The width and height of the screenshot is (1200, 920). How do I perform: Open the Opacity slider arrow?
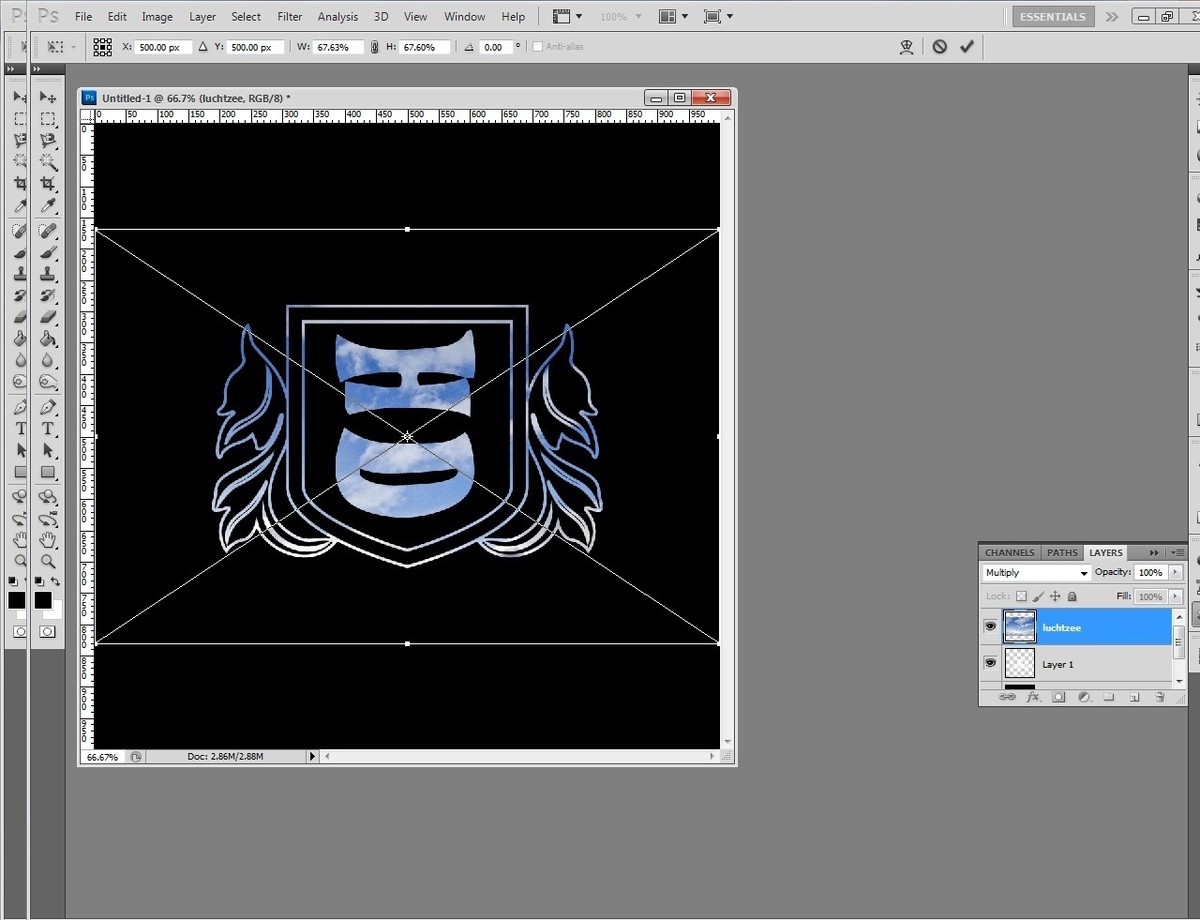click(x=1175, y=573)
